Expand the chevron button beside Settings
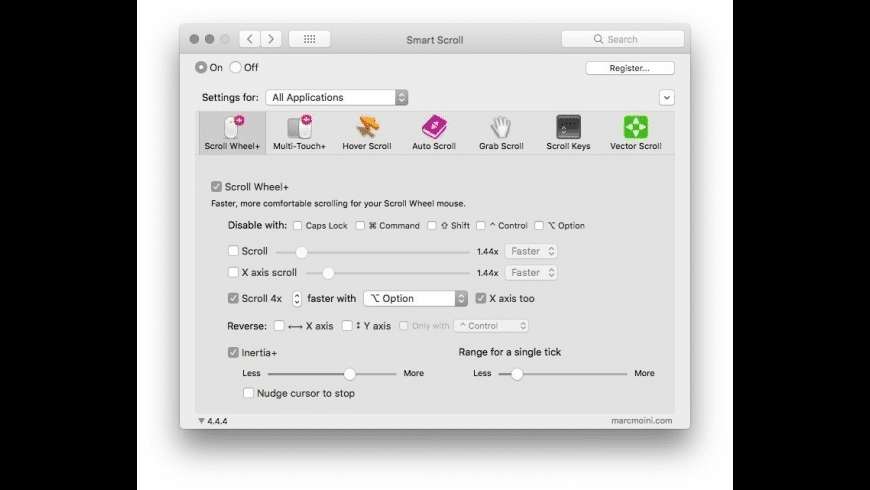This screenshot has width=870, height=490. [666, 98]
